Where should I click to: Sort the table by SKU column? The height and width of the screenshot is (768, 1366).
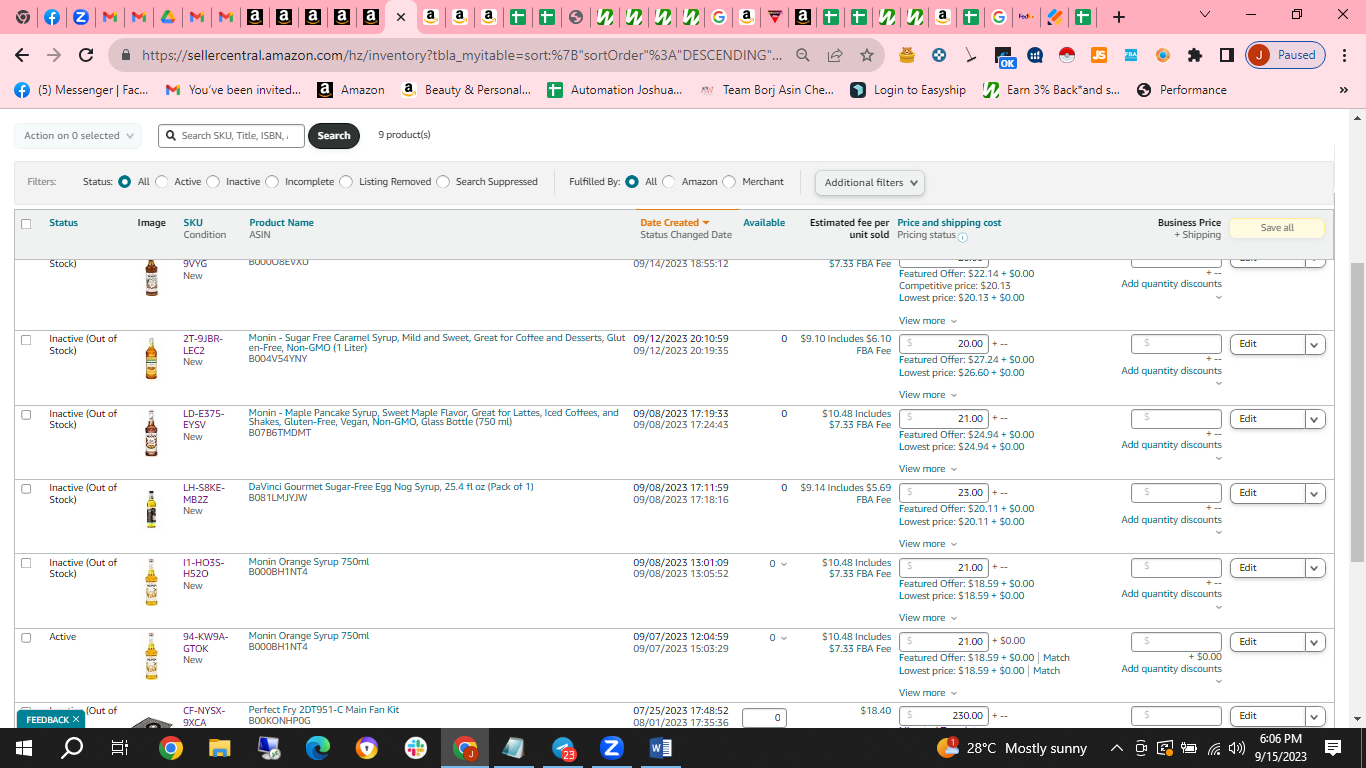click(193, 223)
